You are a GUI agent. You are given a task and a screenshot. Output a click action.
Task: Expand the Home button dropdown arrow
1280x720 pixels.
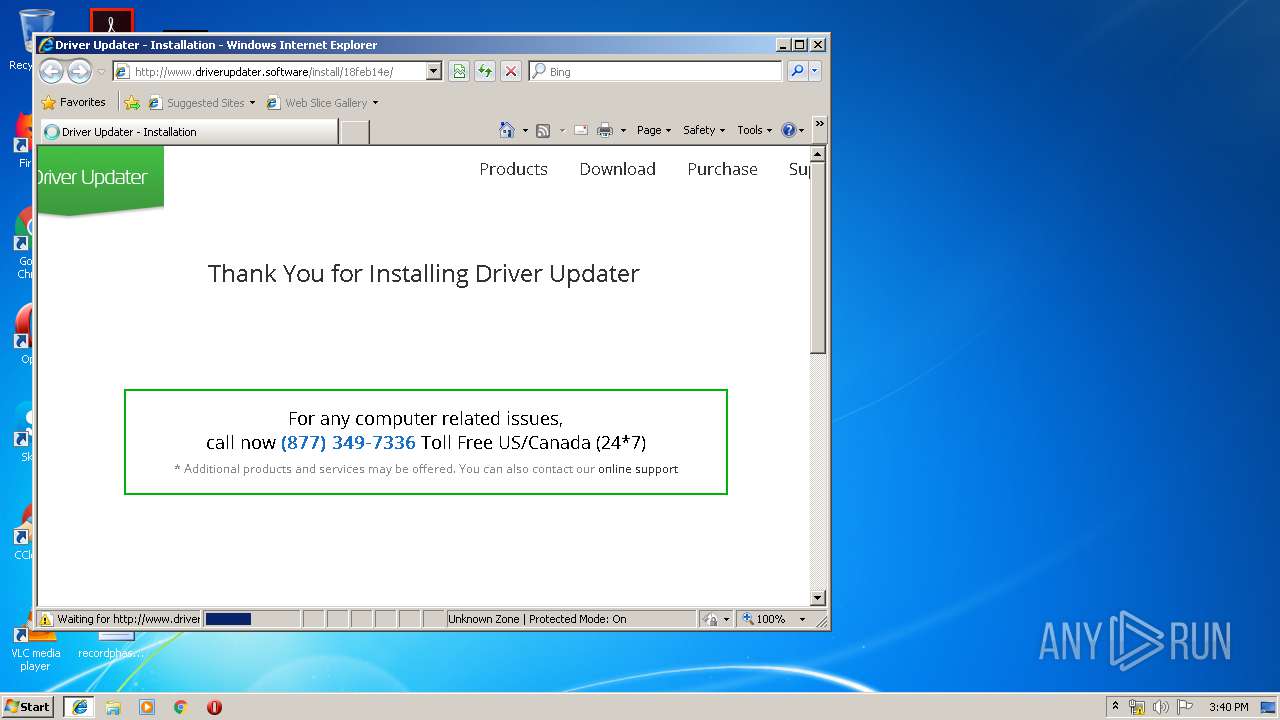coord(525,130)
